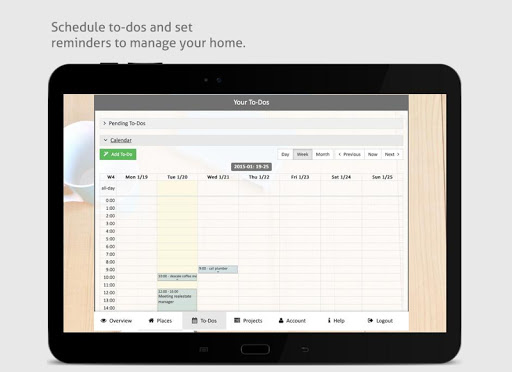This screenshot has width=512, height=372.
Task: Click the Logout exit icon
Action: [370, 320]
